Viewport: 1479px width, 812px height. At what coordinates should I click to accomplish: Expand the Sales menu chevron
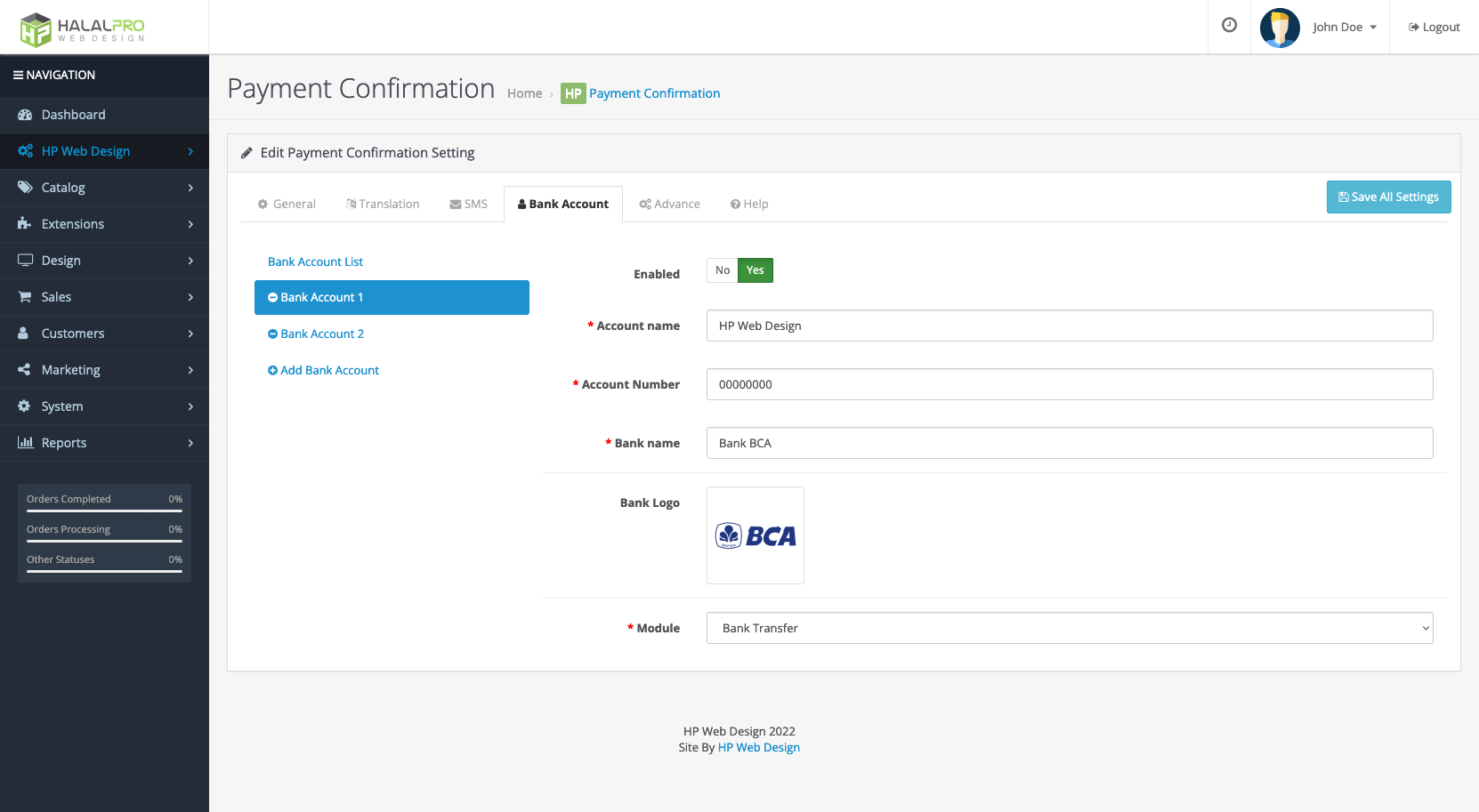point(190,297)
